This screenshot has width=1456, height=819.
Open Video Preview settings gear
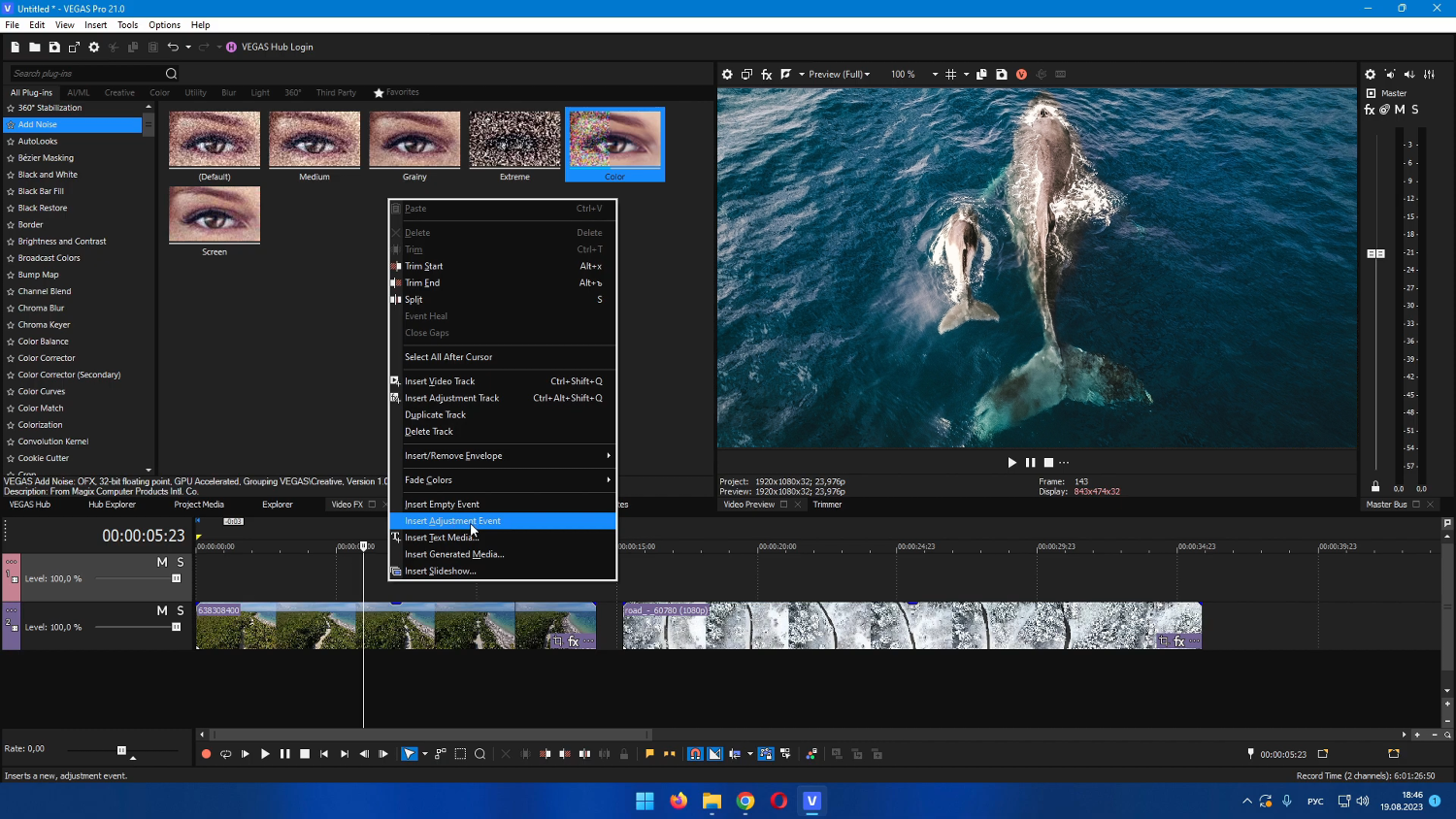[x=727, y=74]
